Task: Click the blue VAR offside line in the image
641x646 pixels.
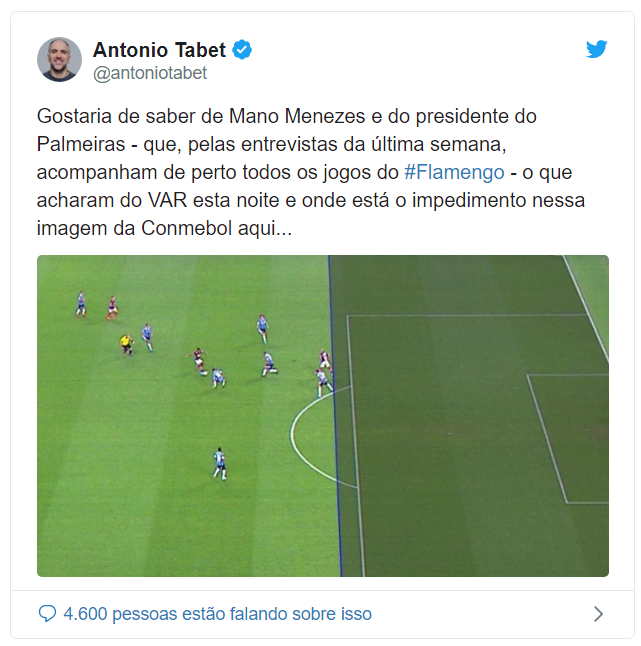Action: [x=335, y=416]
